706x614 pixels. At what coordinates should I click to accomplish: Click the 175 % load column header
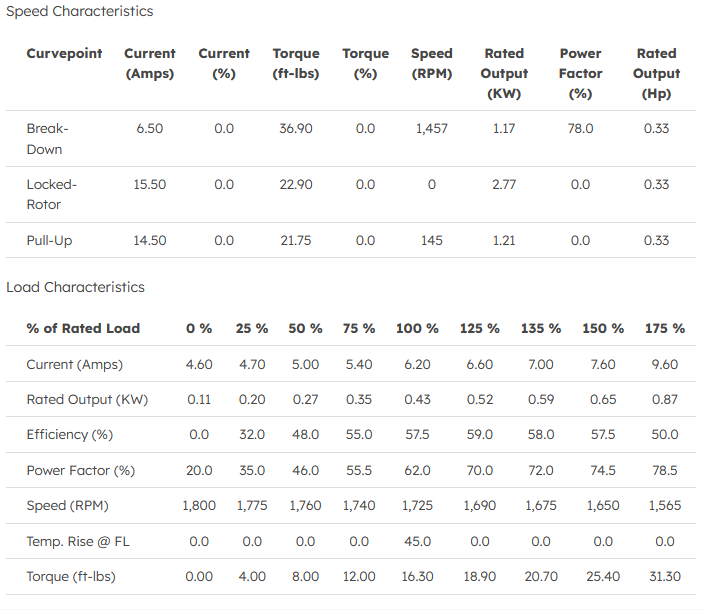[x=664, y=328]
